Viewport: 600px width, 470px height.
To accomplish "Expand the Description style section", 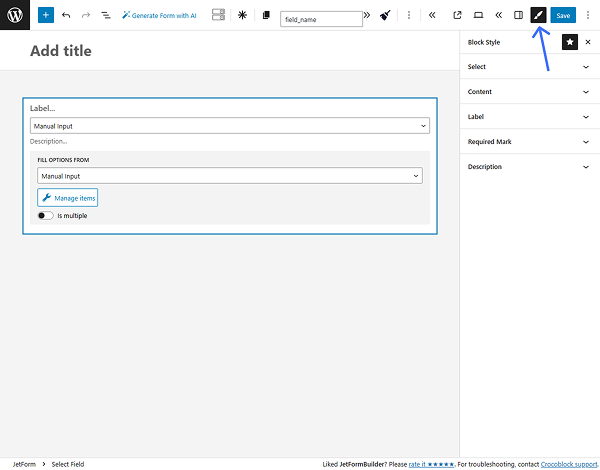I will point(530,166).
